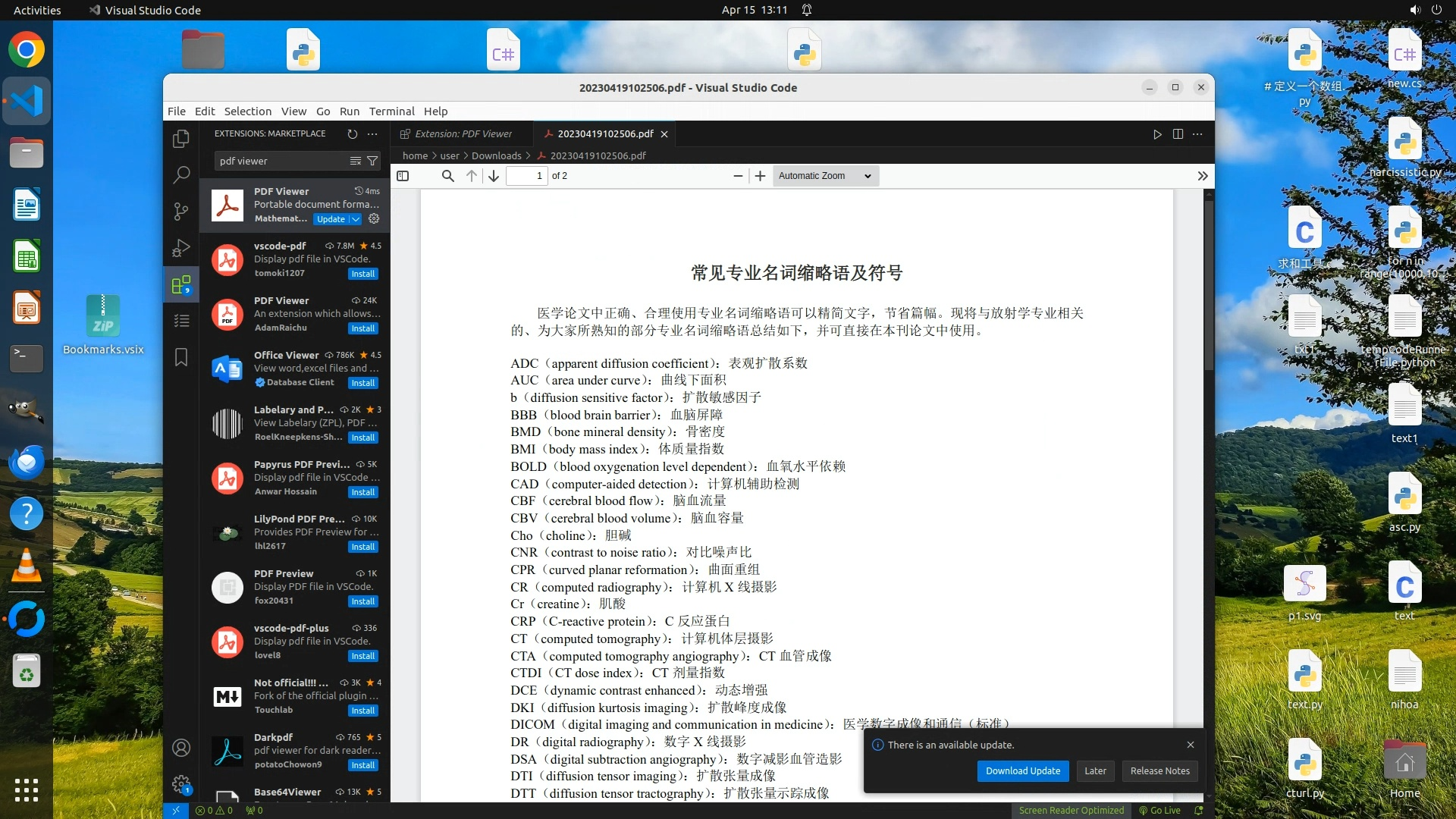Screen dimensions: 1456x819
Task: Open the Terminal menu
Action: tap(391, 111)
